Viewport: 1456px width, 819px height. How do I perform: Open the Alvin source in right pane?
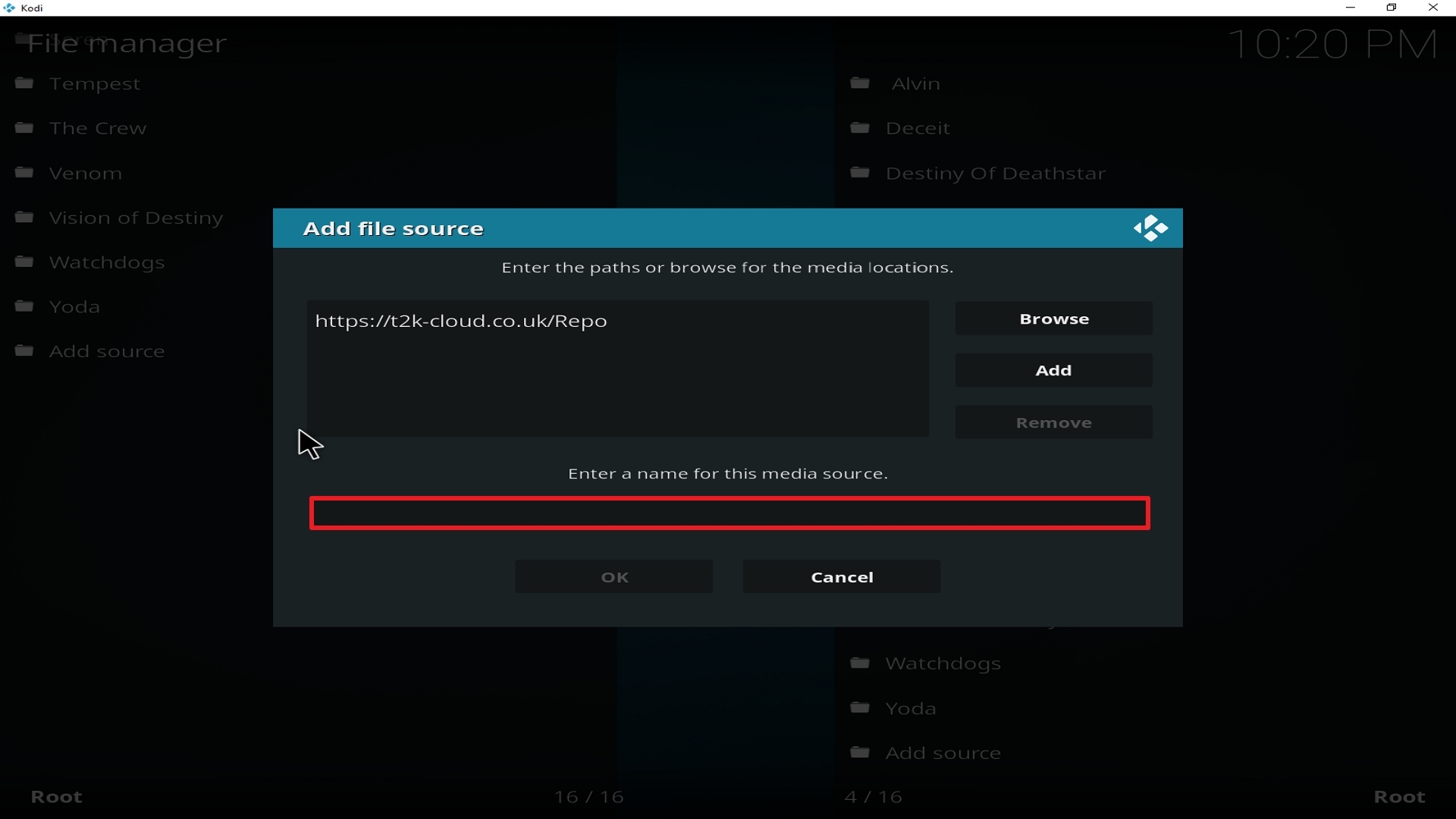[x=916, y=83]
